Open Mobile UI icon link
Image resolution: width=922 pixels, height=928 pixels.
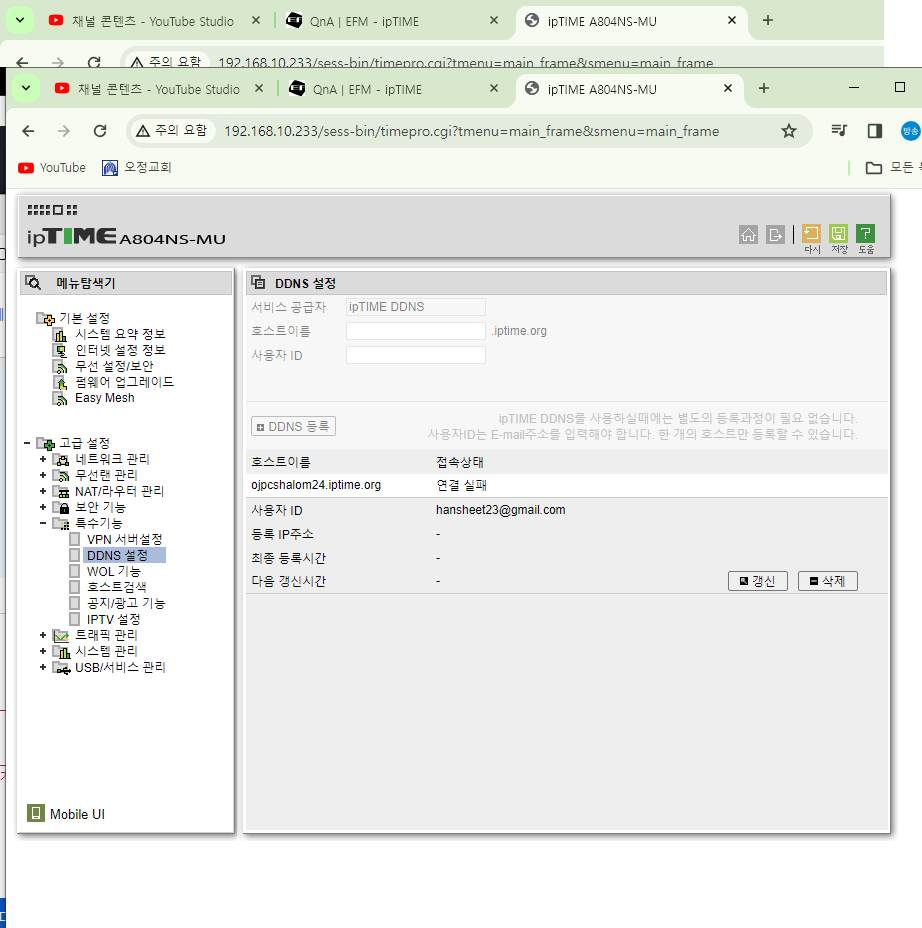tap(36, 813)
